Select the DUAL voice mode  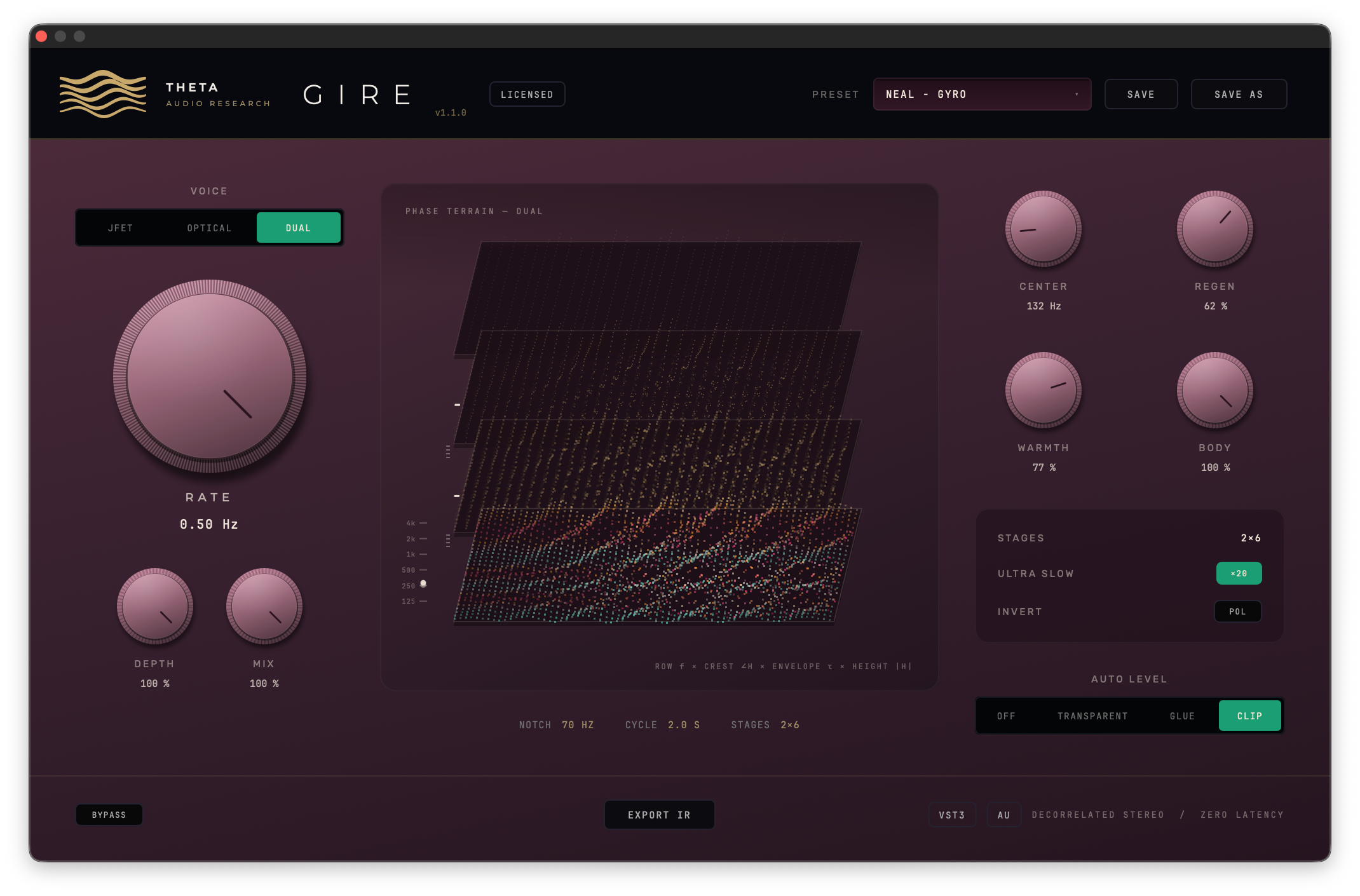[x=299, y=228]
